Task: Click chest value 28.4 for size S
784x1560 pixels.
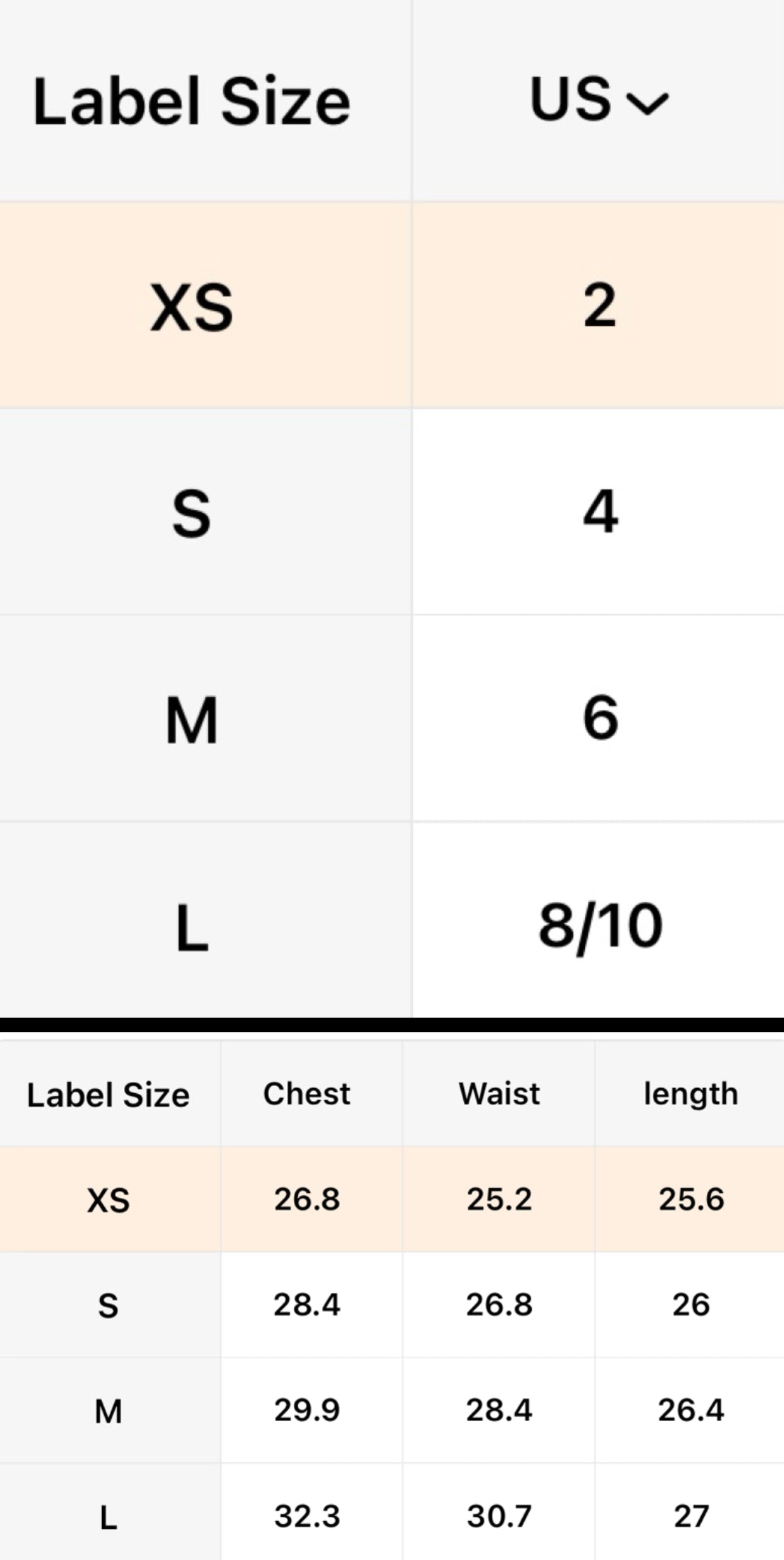Action: coord(307,1304)
